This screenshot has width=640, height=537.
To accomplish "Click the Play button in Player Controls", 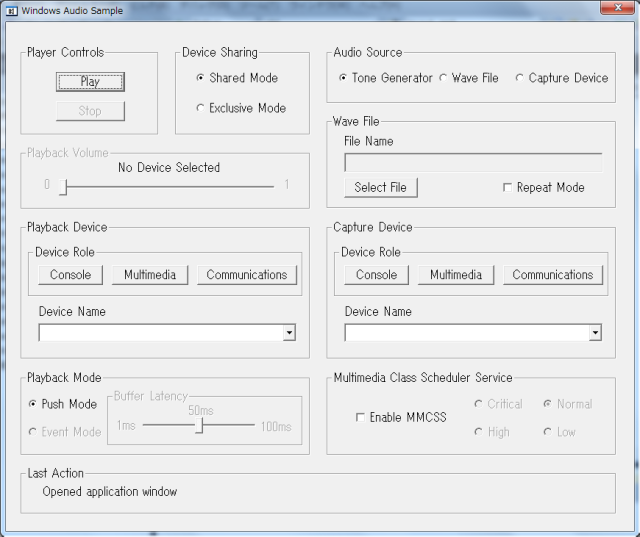I will coord(90,82).
